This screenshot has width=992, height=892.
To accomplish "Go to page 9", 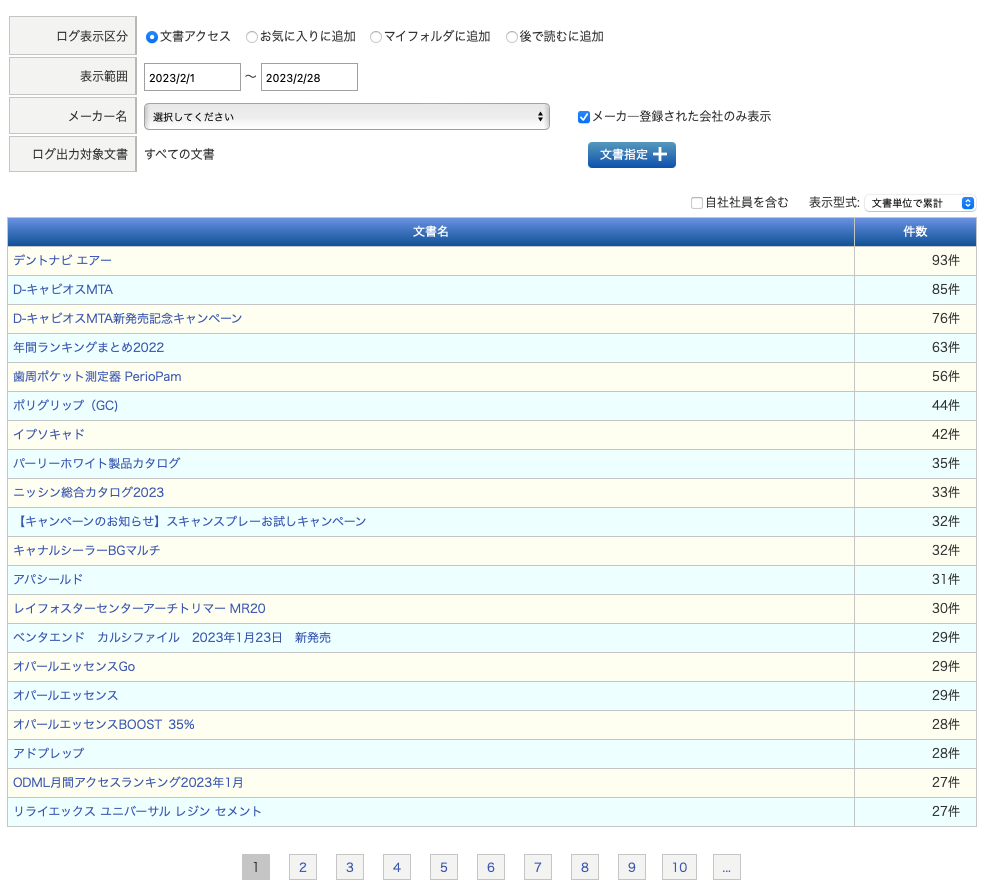I will [632, 867].
